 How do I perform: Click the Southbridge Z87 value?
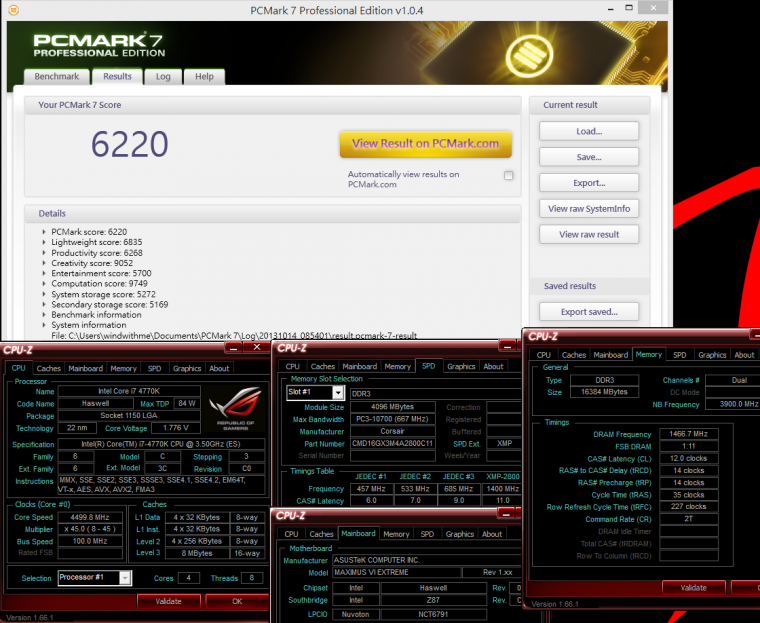[x=433, y=600]
